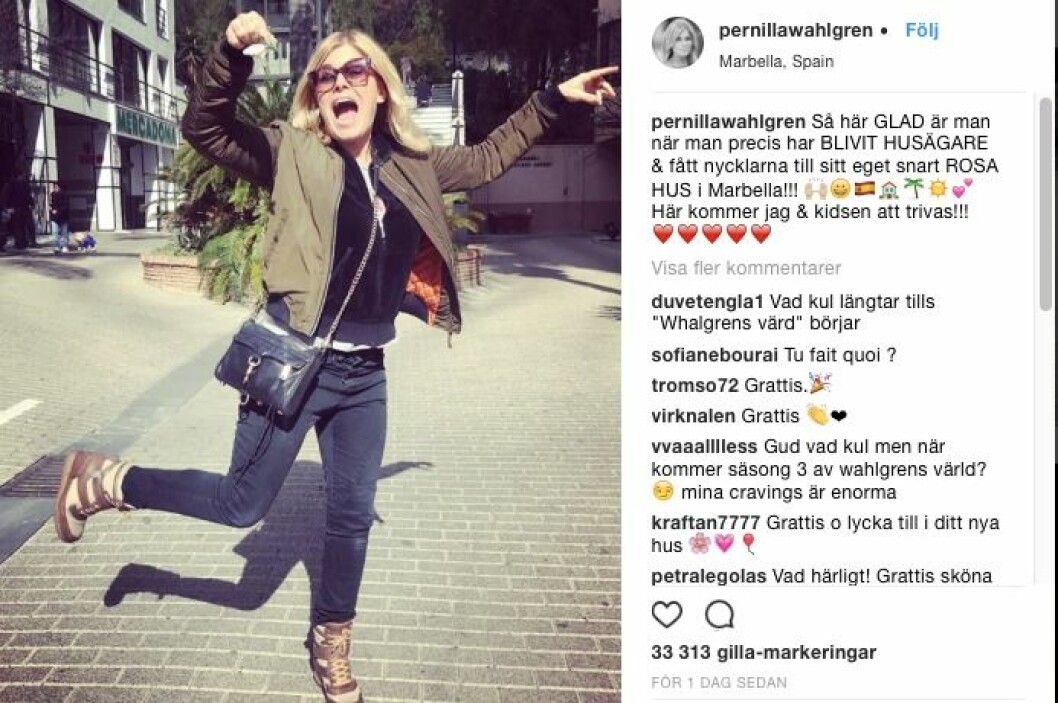
Task: Open the FÖR 1 DAG SEDAN timestamp
Action: [x=719, y=683]
